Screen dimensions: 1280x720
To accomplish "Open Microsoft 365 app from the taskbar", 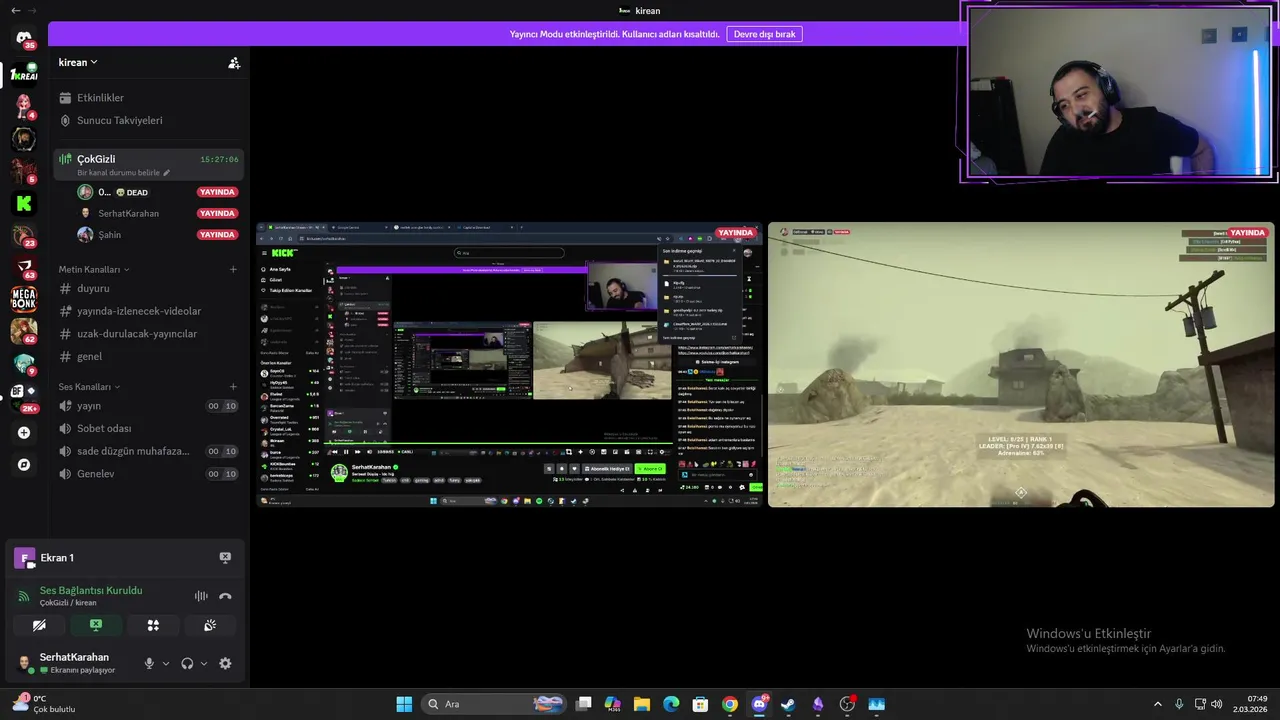I will point(613,704).
